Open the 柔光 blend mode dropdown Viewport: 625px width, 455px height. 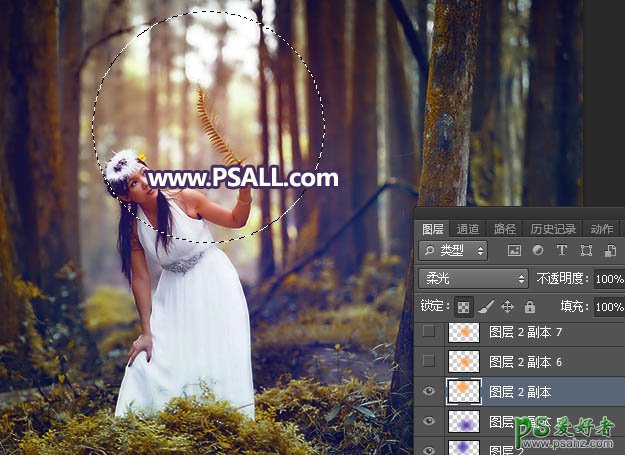pos(472,279)
